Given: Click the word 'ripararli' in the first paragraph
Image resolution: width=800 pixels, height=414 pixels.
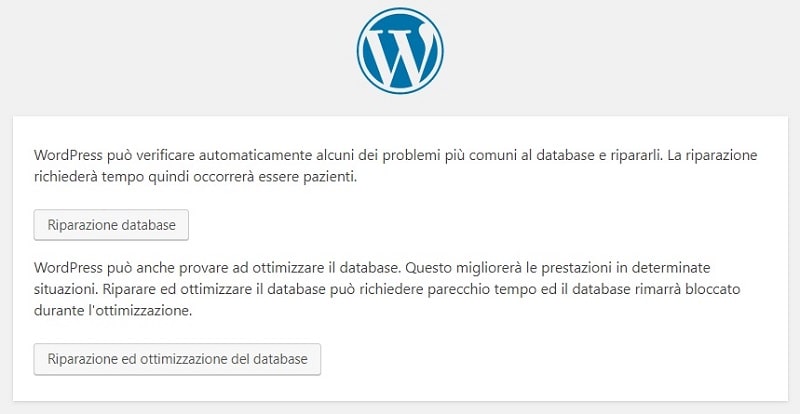Looking at the screenshot, I should [x=630, y=156].
